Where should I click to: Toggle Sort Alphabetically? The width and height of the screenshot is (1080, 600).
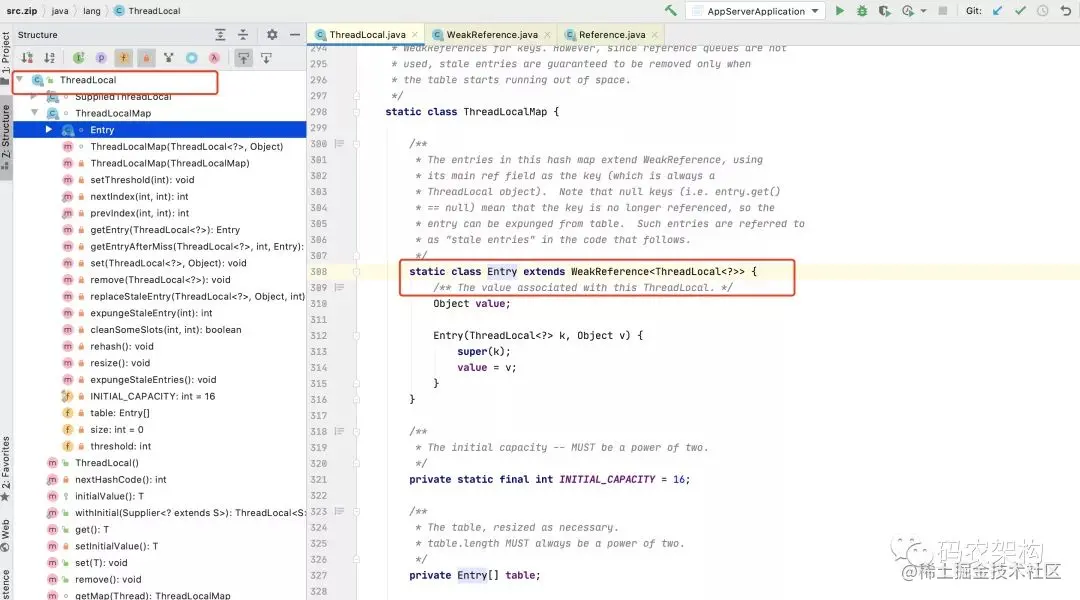click(50, 58)
